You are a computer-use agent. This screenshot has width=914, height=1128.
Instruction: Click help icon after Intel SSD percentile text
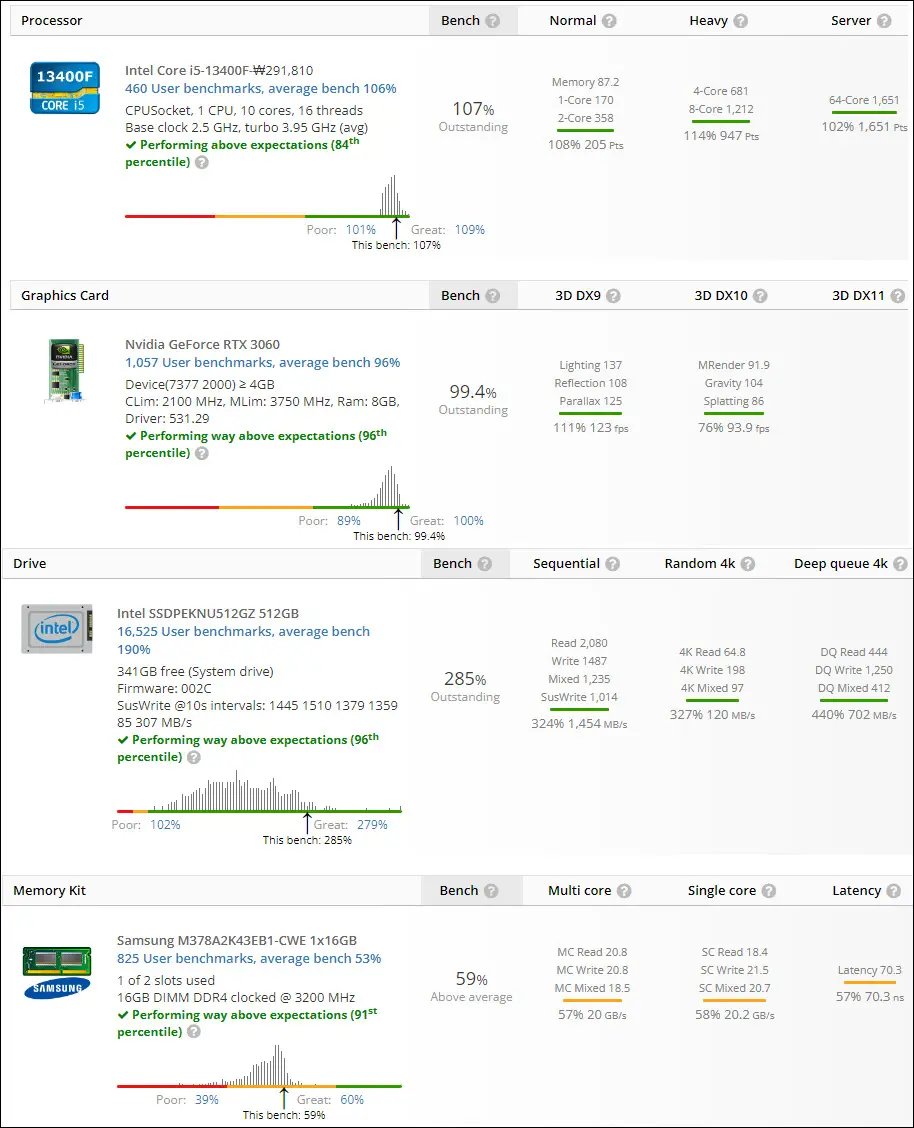click(x=194, y=758)
